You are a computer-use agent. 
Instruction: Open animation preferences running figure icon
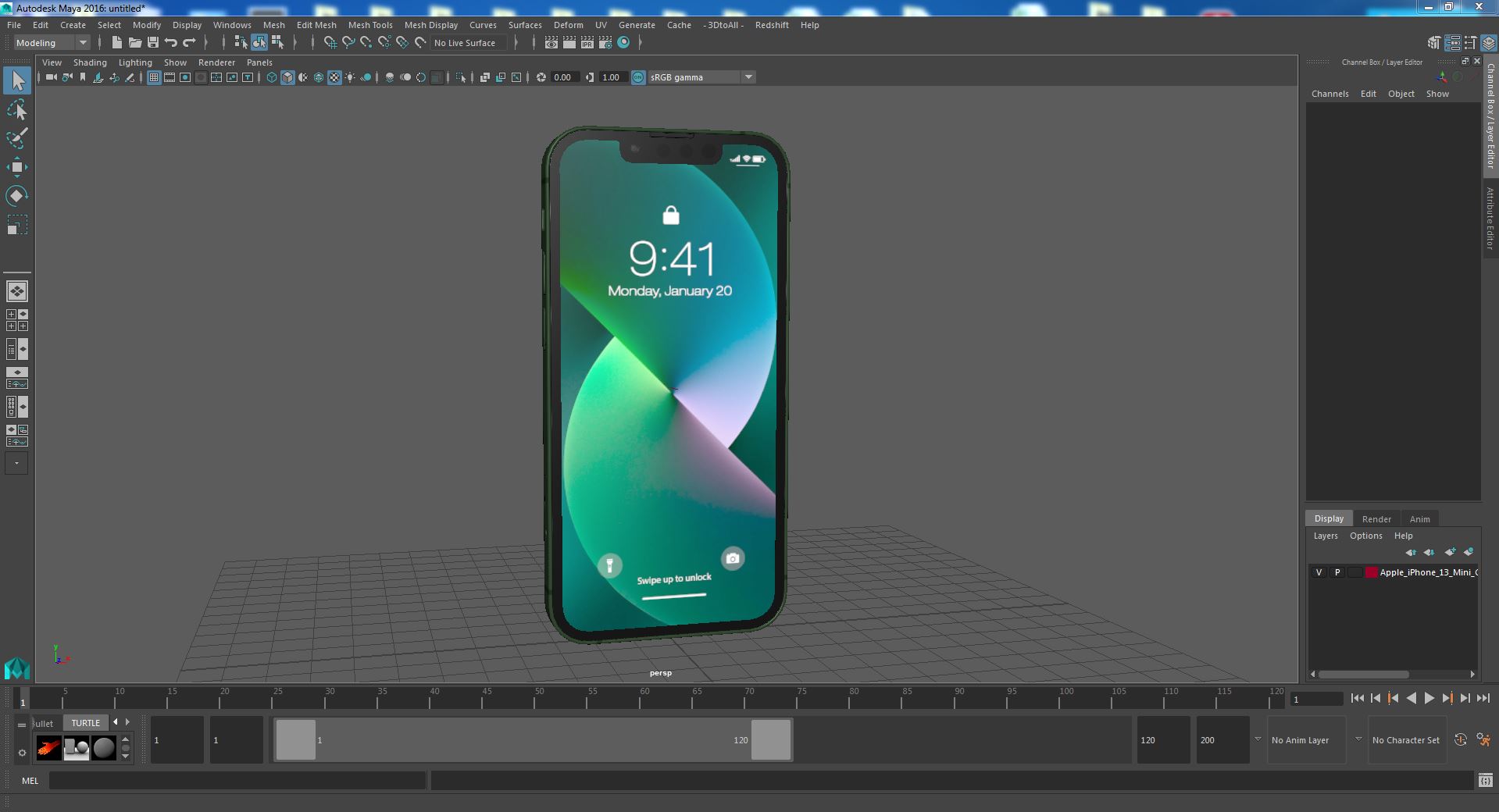point(1483,739)
